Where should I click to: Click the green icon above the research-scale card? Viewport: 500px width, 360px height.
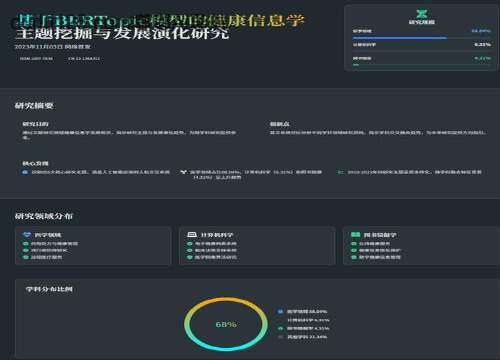click(x=422, y=13)
